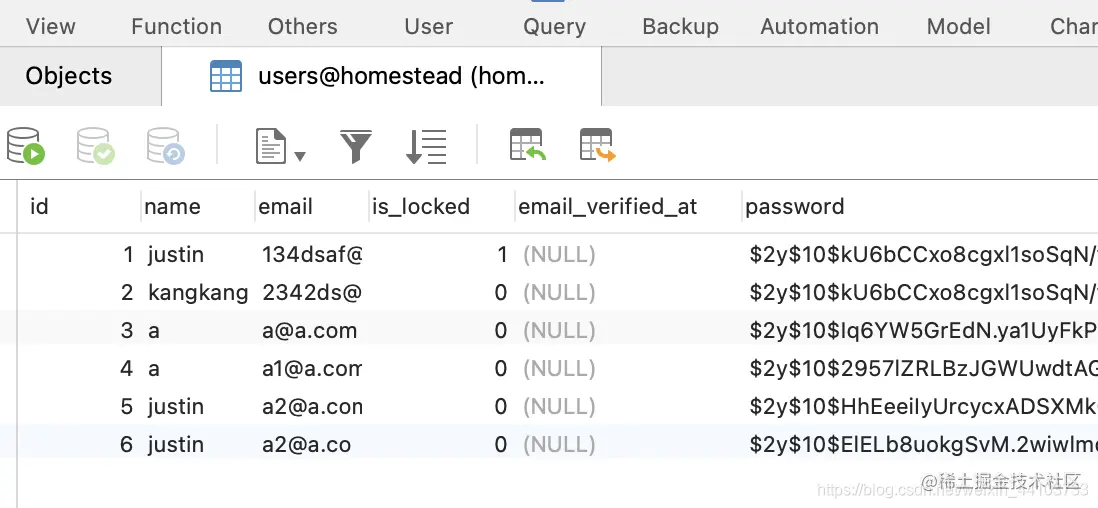Open the Backup menu item
1098x508 pixels.
680,26
